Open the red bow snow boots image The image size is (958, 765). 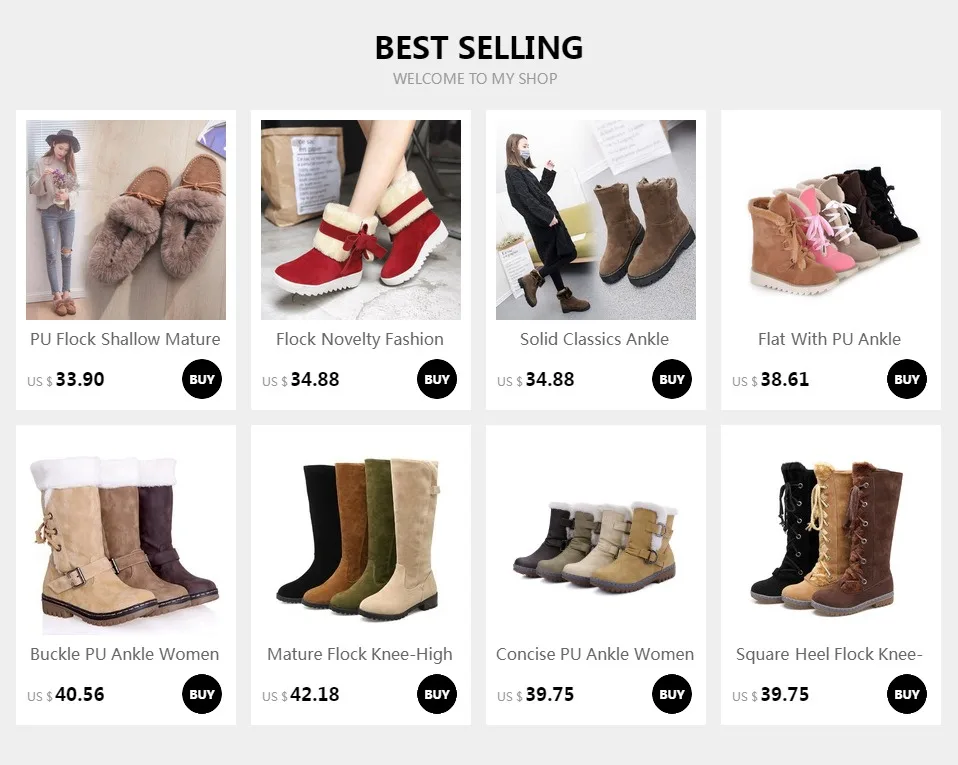click(361, 220)
